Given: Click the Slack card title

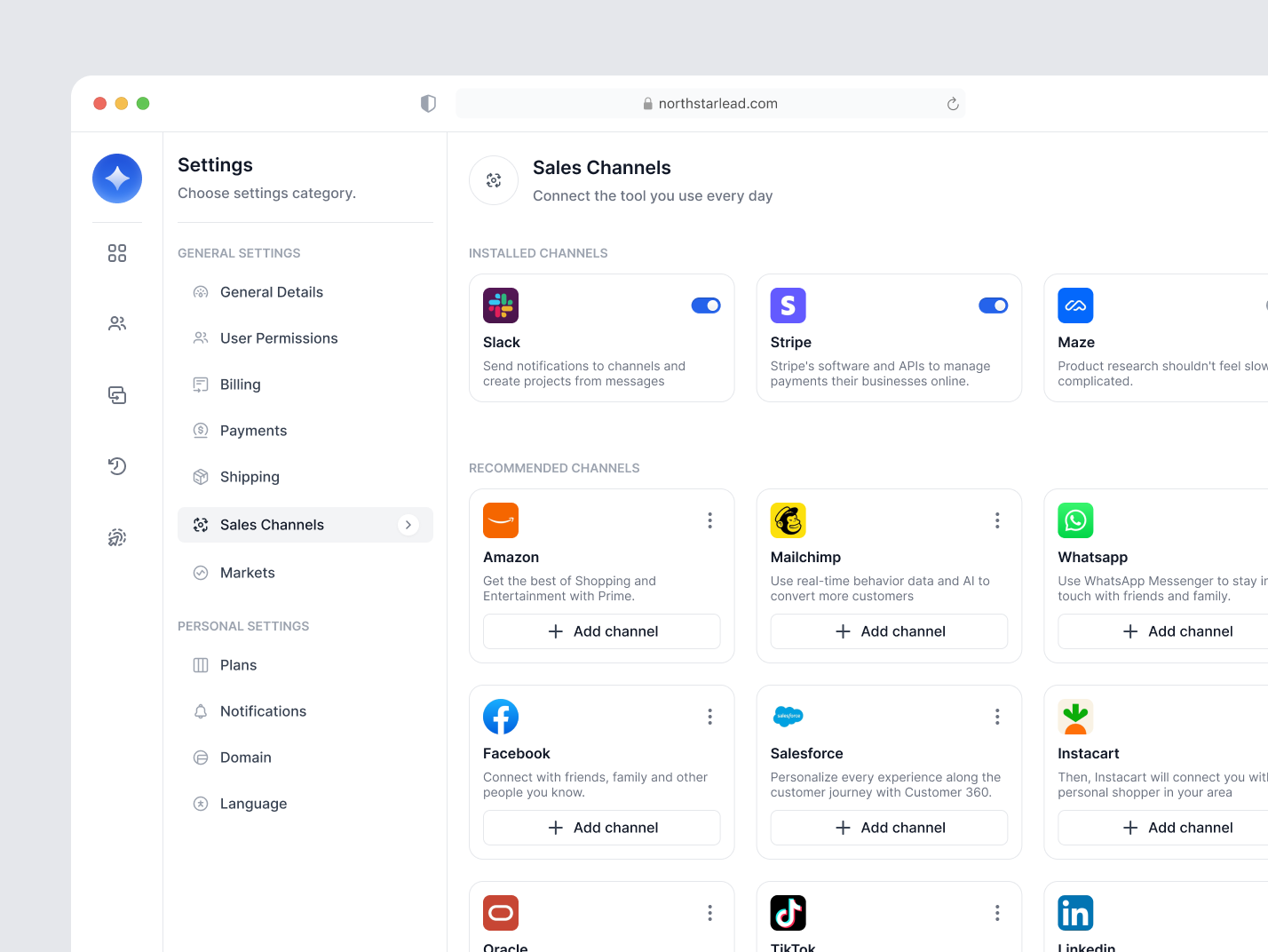Looking at the screenshot, I should tap(502, 343).
